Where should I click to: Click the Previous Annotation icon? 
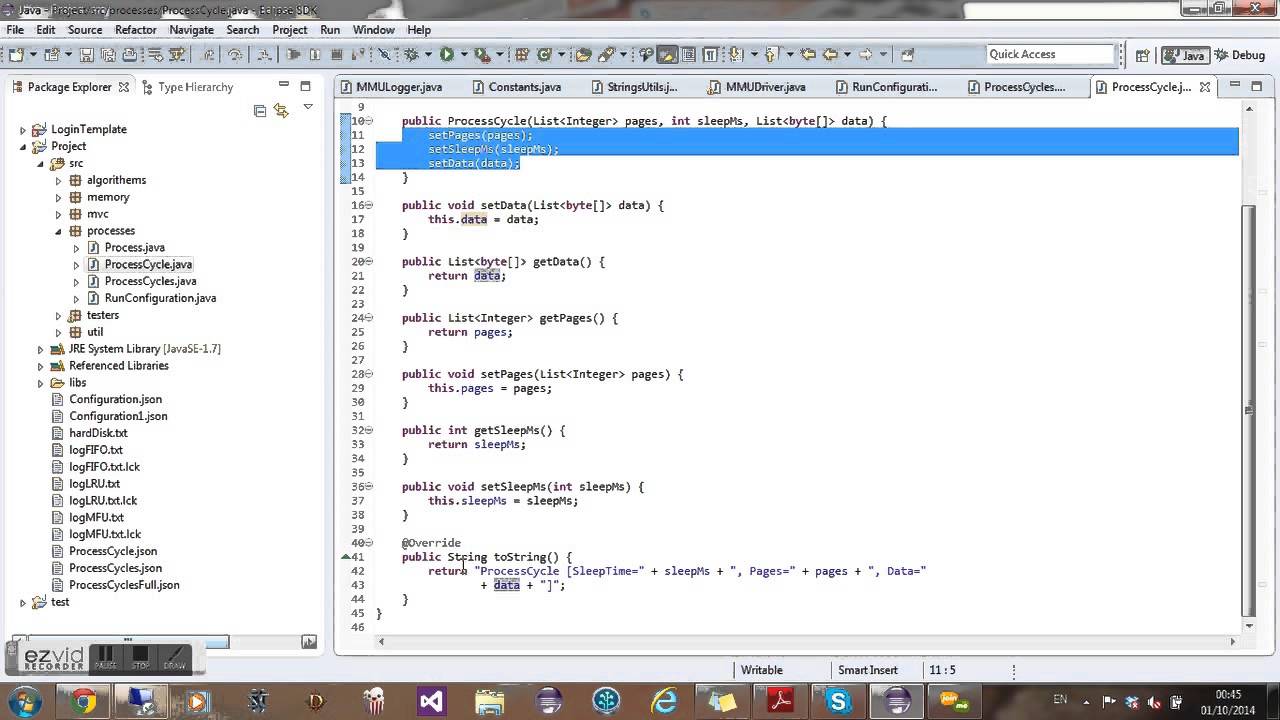(771, 55)
